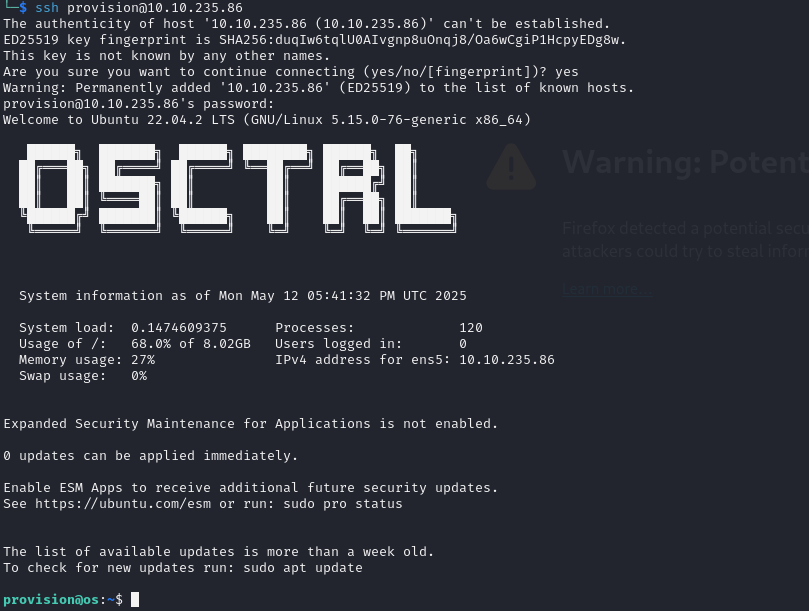Click the System load value 0.1474609375

pyautogui.click(x=179, y=328)
